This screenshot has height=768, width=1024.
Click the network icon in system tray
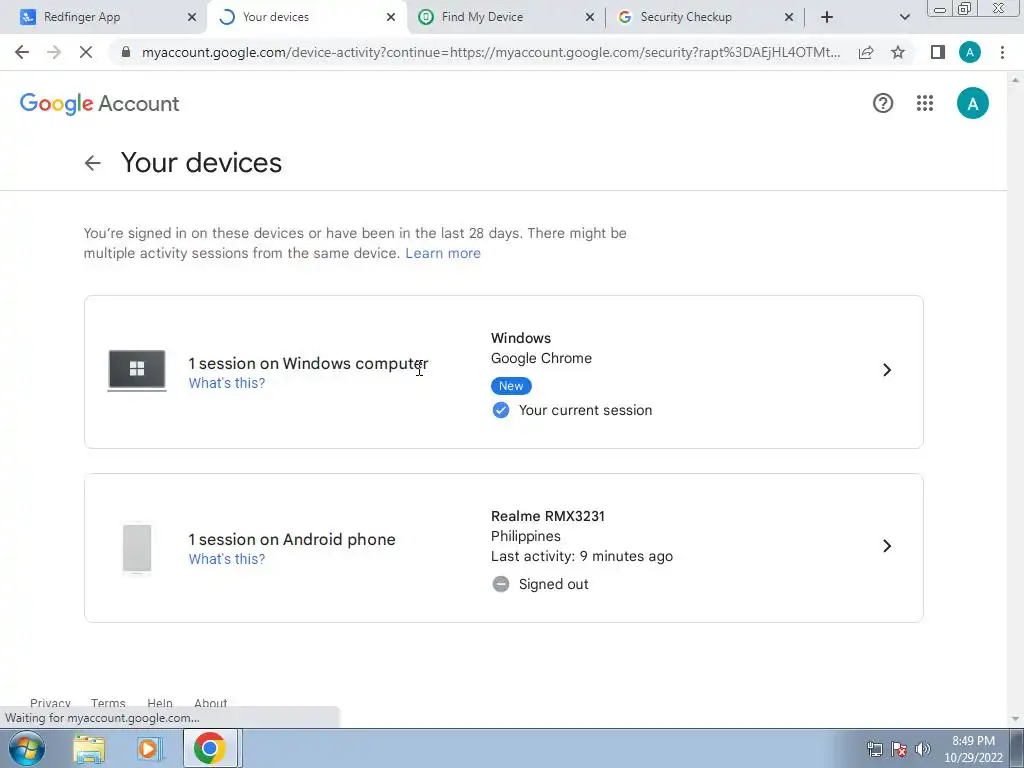[x=874, y=749]
